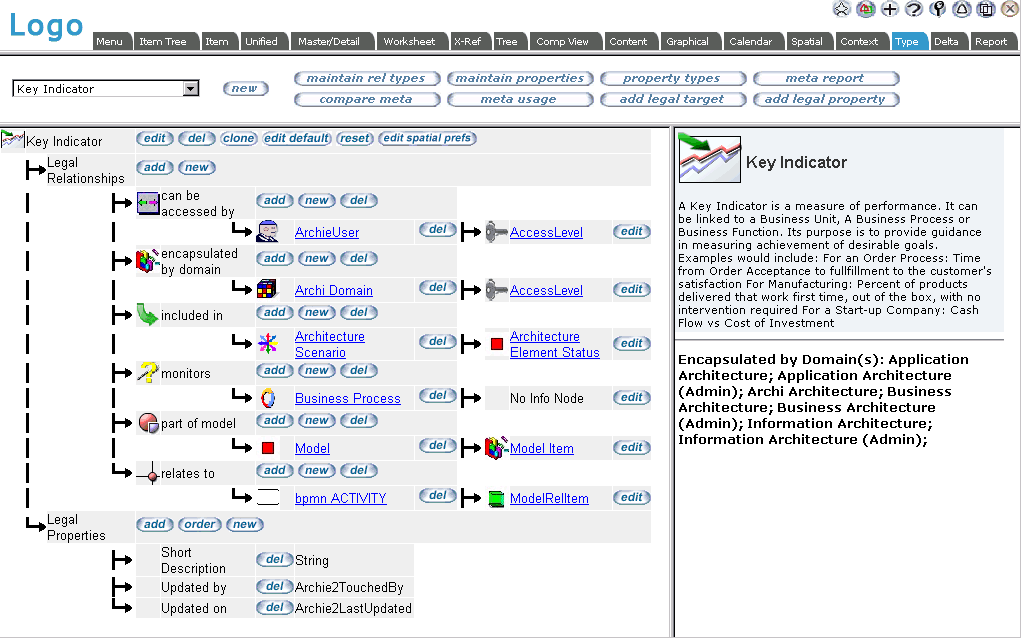Viewport: 1021px width, 638px height.
Task: Click the bell icon in top toolbar
Action: click(x=962, y=9)
